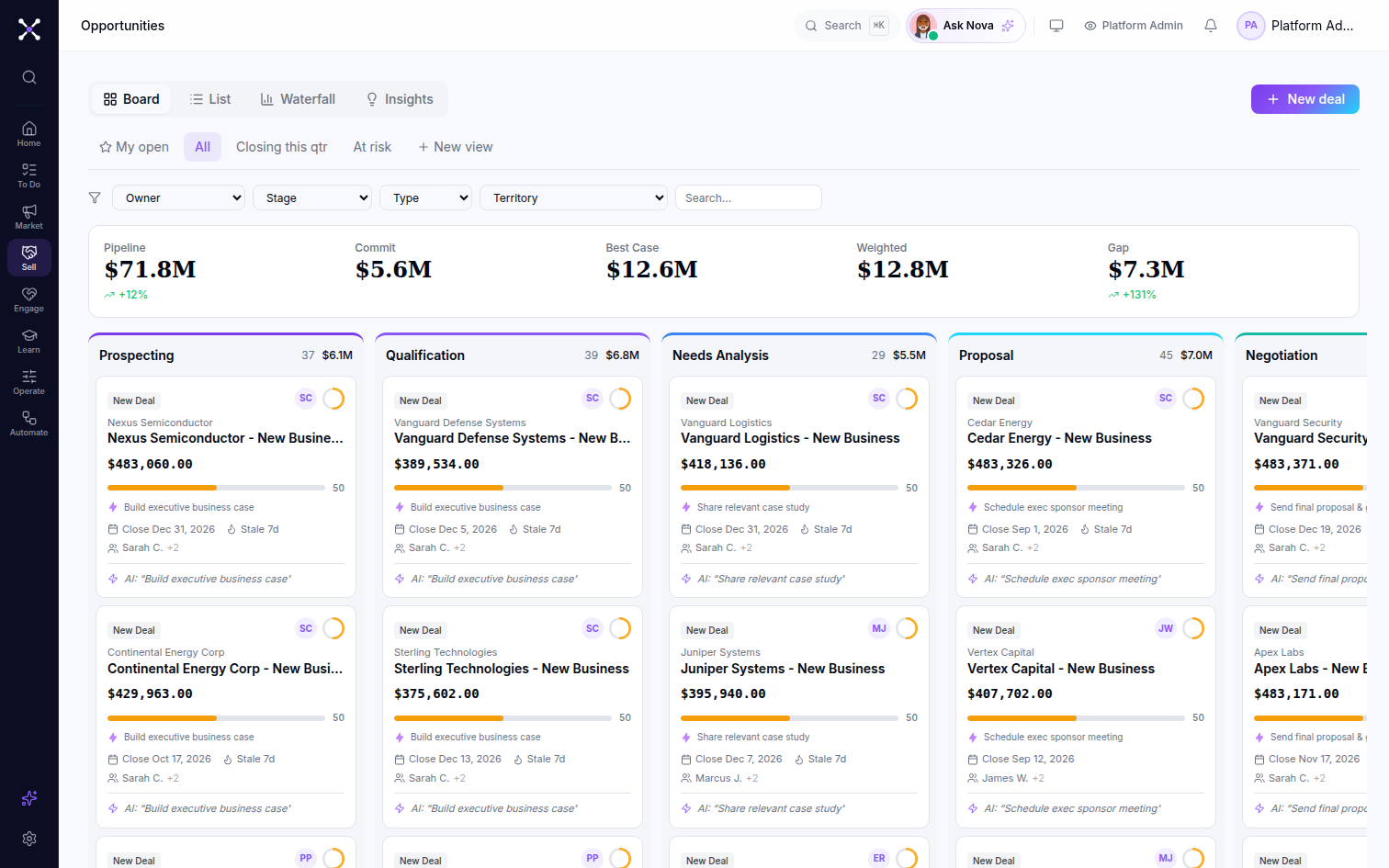The width and height of the screenshot is (1389, 868).
Task: Toggle the At risk filter chip
Action: click(x=372, y=147)
